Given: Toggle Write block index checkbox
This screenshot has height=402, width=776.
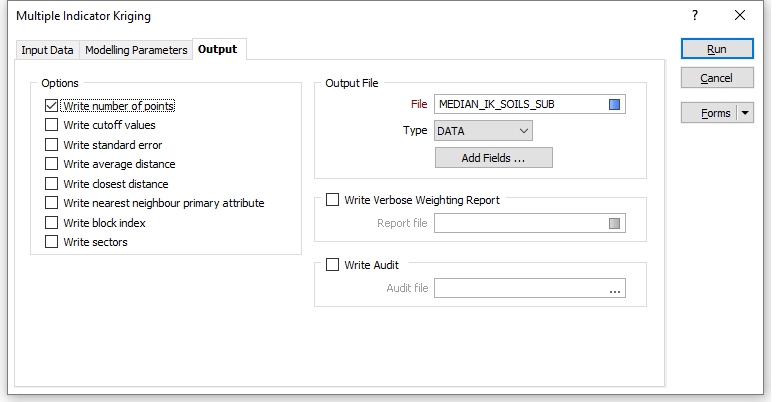Looking at the screenshot, I should [x=51, y=223].
